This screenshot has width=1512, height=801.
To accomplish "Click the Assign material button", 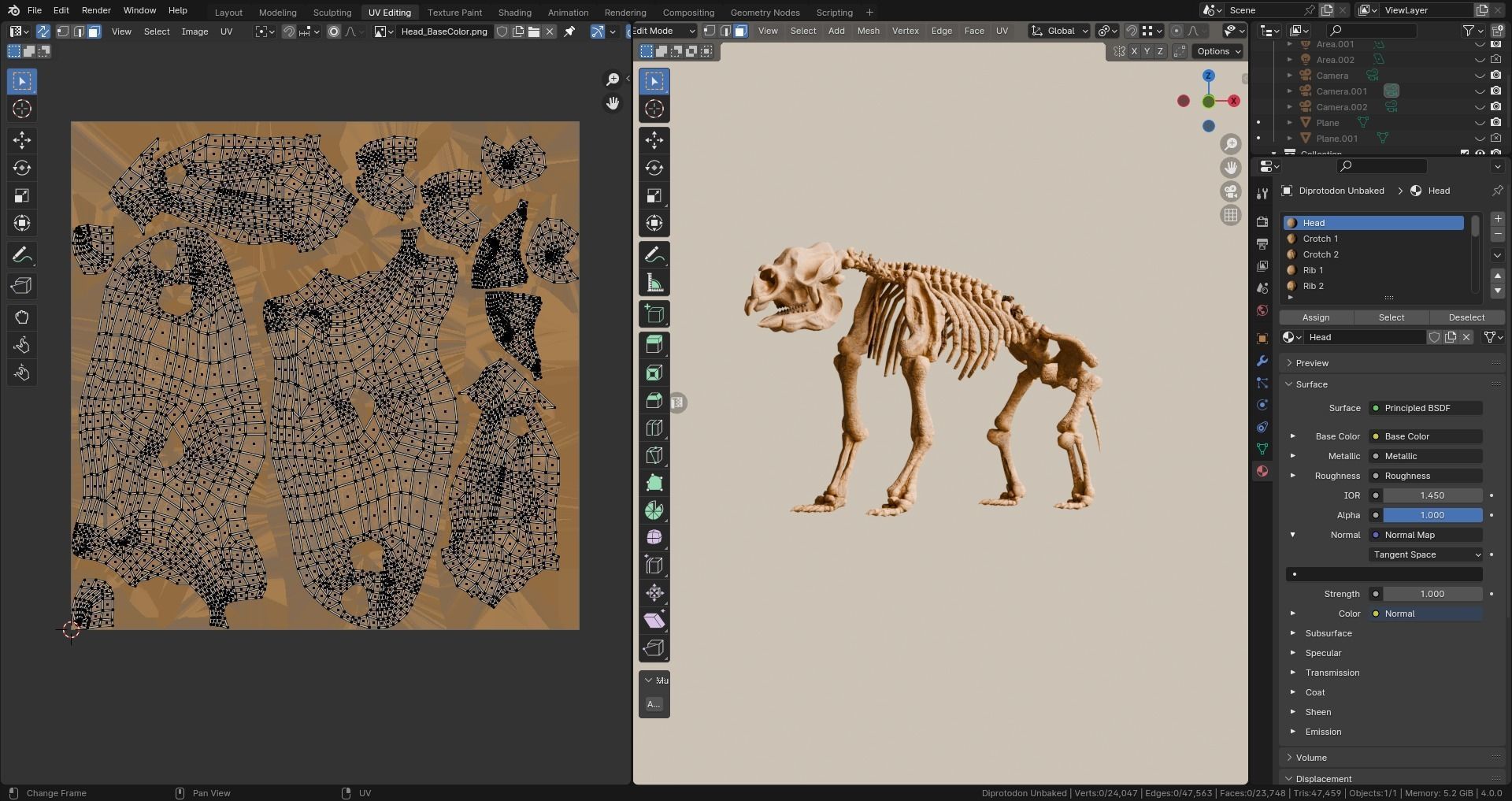I will coord(1316,317).
